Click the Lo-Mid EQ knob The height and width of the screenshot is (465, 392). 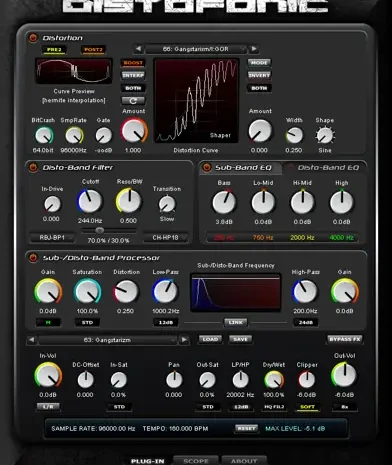263,202
